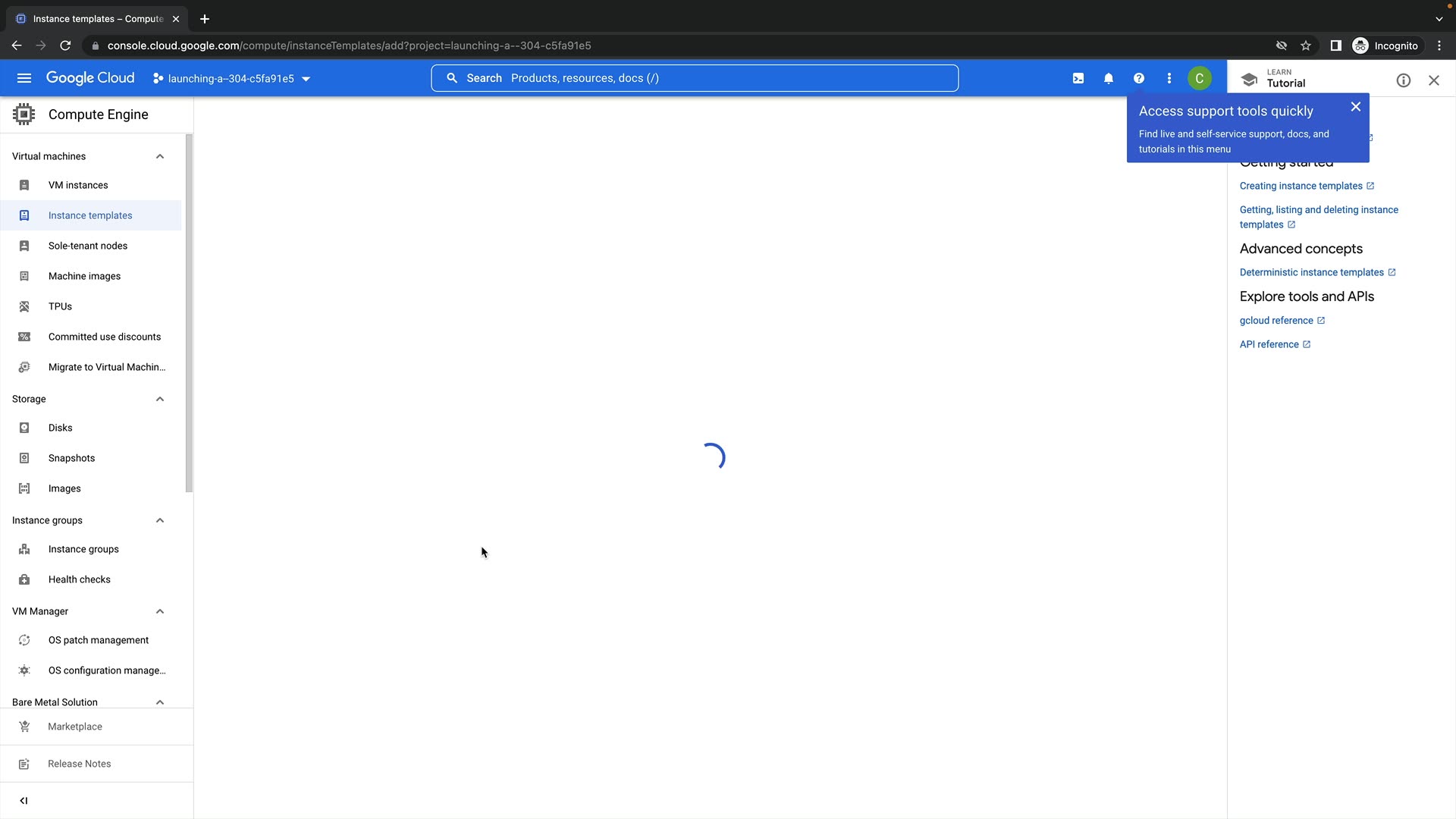Click the sidebar vertical scrollbar

pos(189,312)
